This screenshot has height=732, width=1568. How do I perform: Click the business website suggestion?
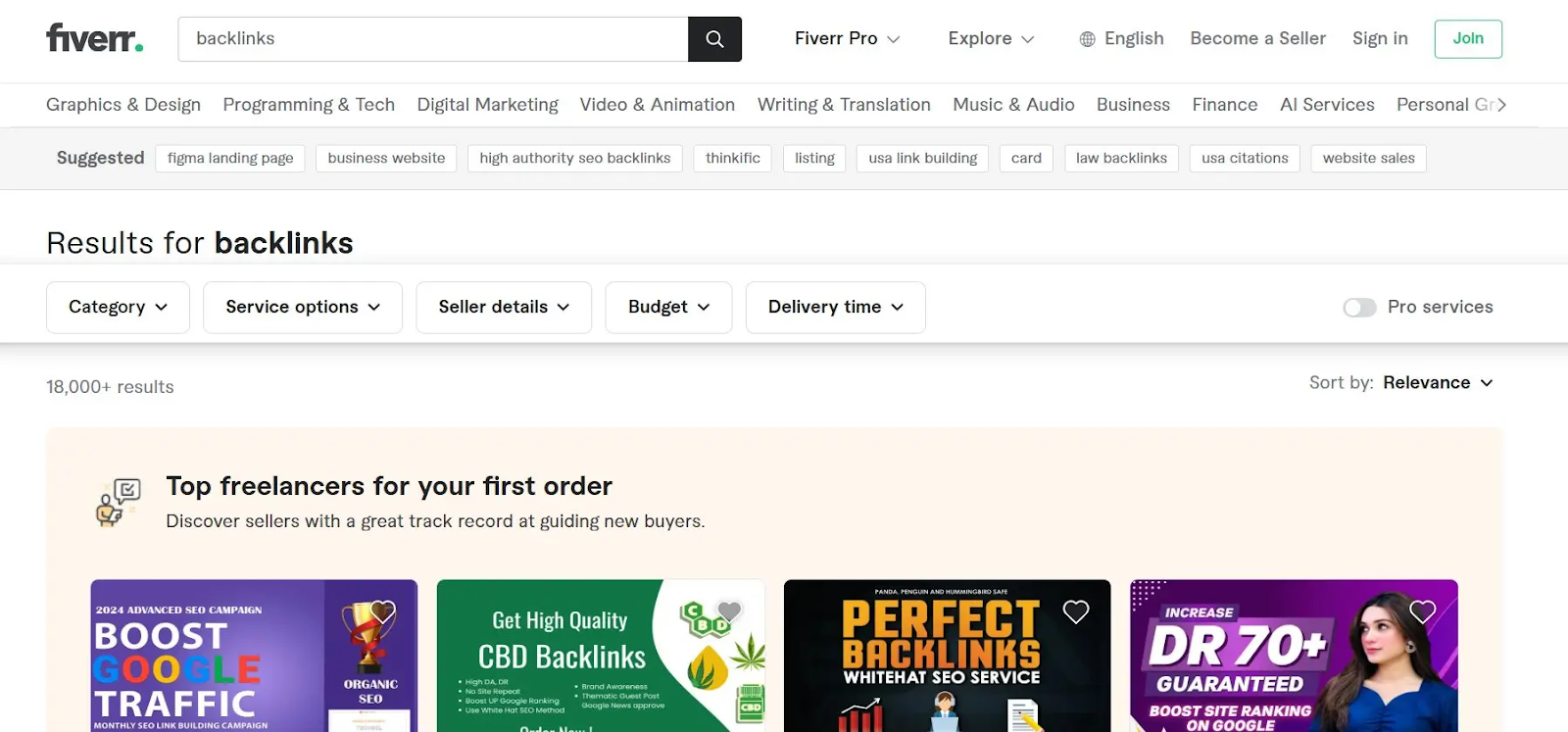(x=386, y=159)
